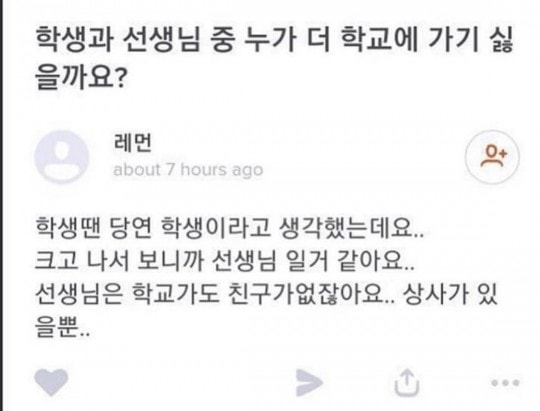540x411 pixels.
Task: Open the three-dot more options menu
Action: [x=505, y=382]
